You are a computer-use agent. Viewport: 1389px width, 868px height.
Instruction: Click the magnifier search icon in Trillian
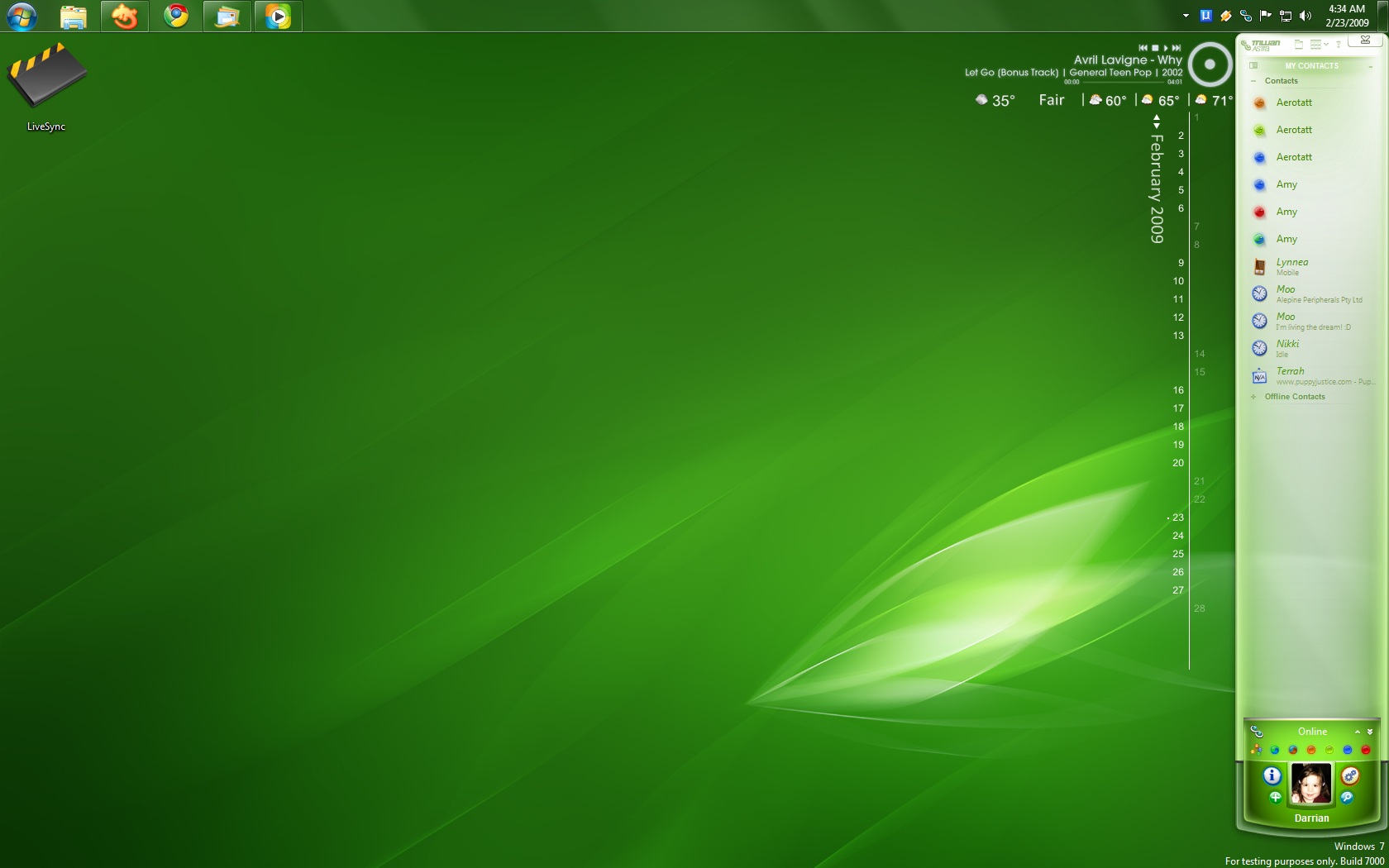click(1347, 798)
